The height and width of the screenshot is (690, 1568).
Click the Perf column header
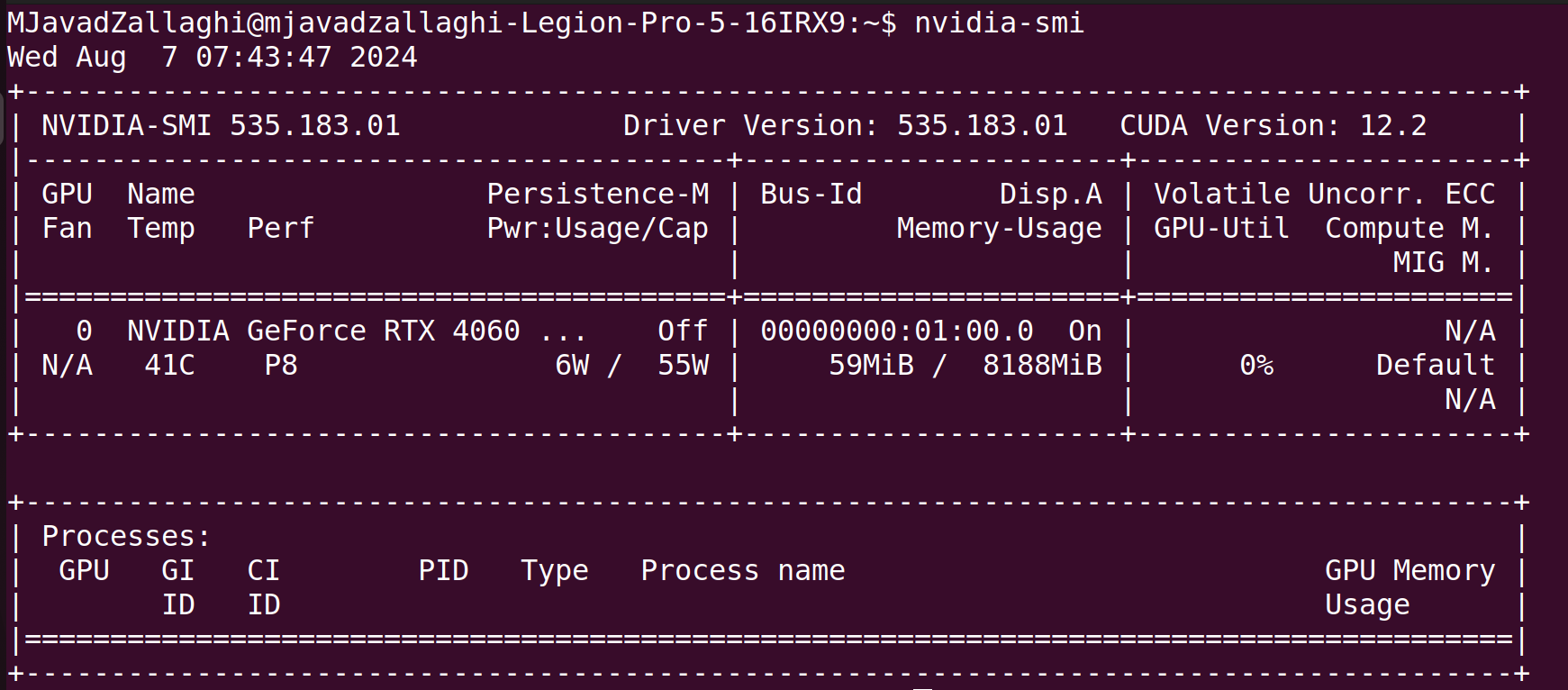[x=281, y=228]
